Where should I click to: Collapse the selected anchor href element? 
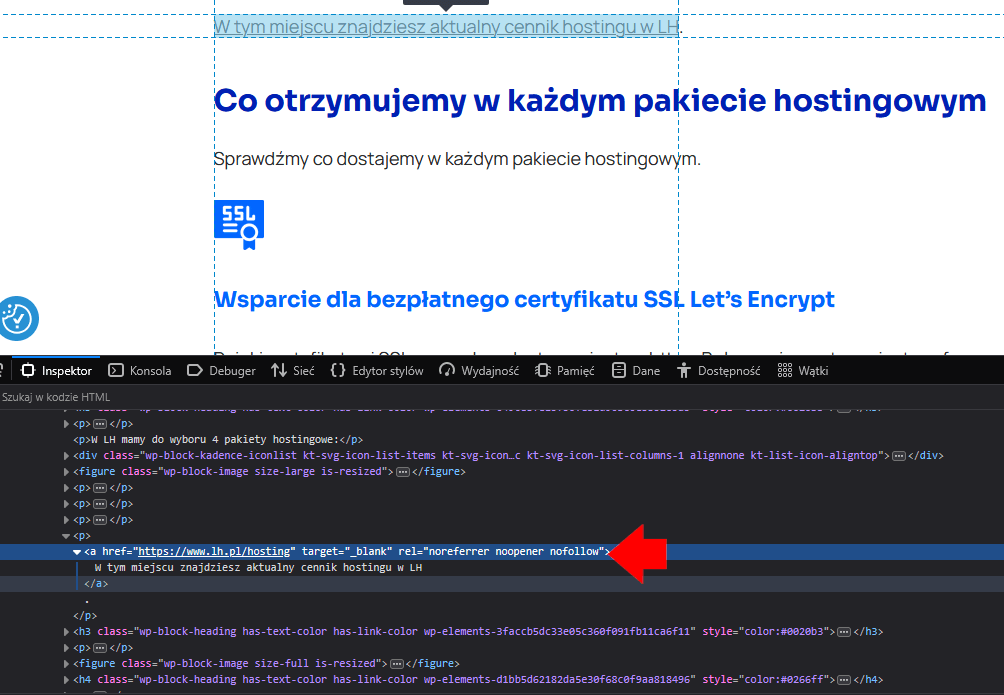77,552
